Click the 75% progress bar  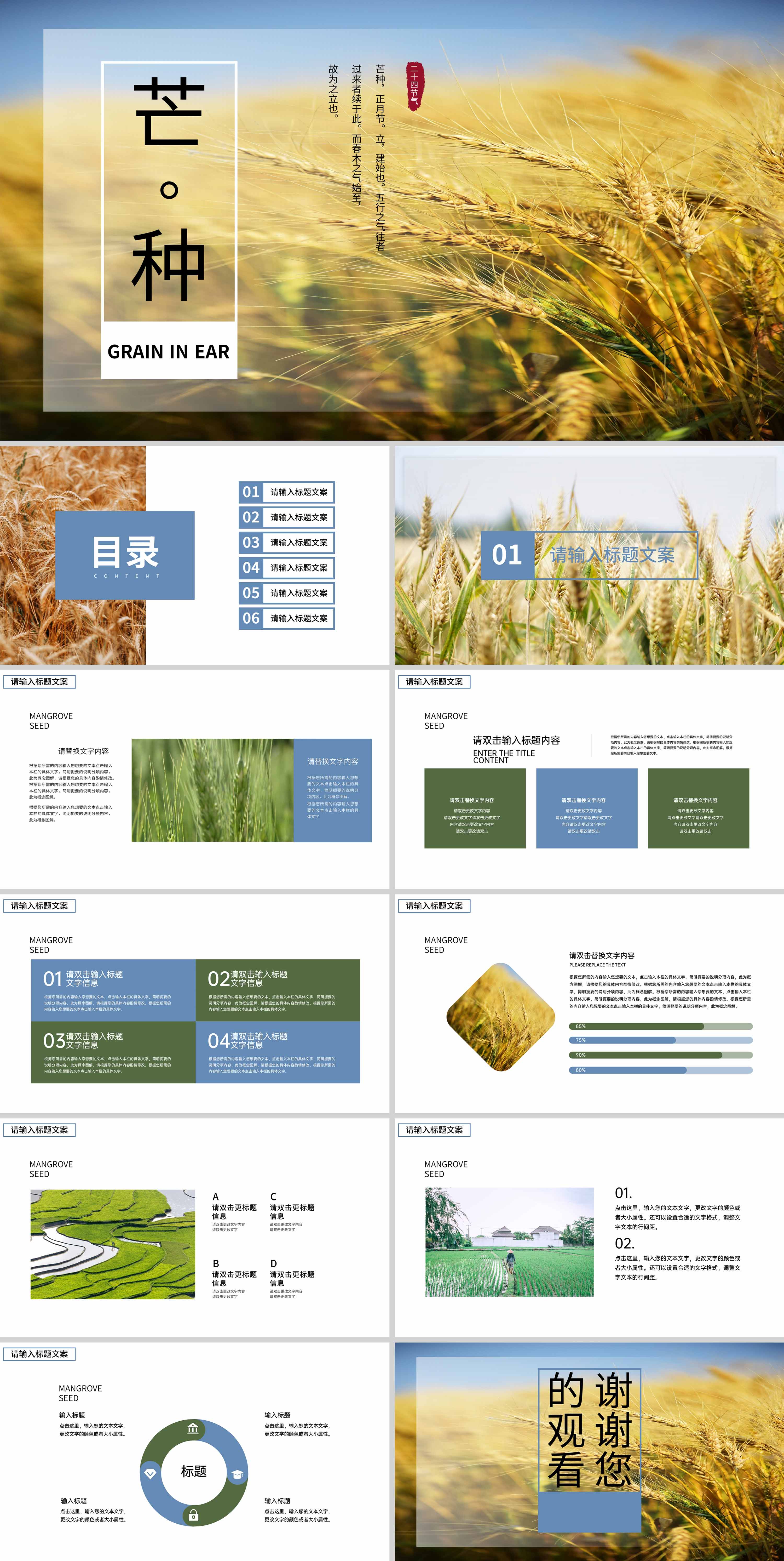click(x=660, y=1040)
